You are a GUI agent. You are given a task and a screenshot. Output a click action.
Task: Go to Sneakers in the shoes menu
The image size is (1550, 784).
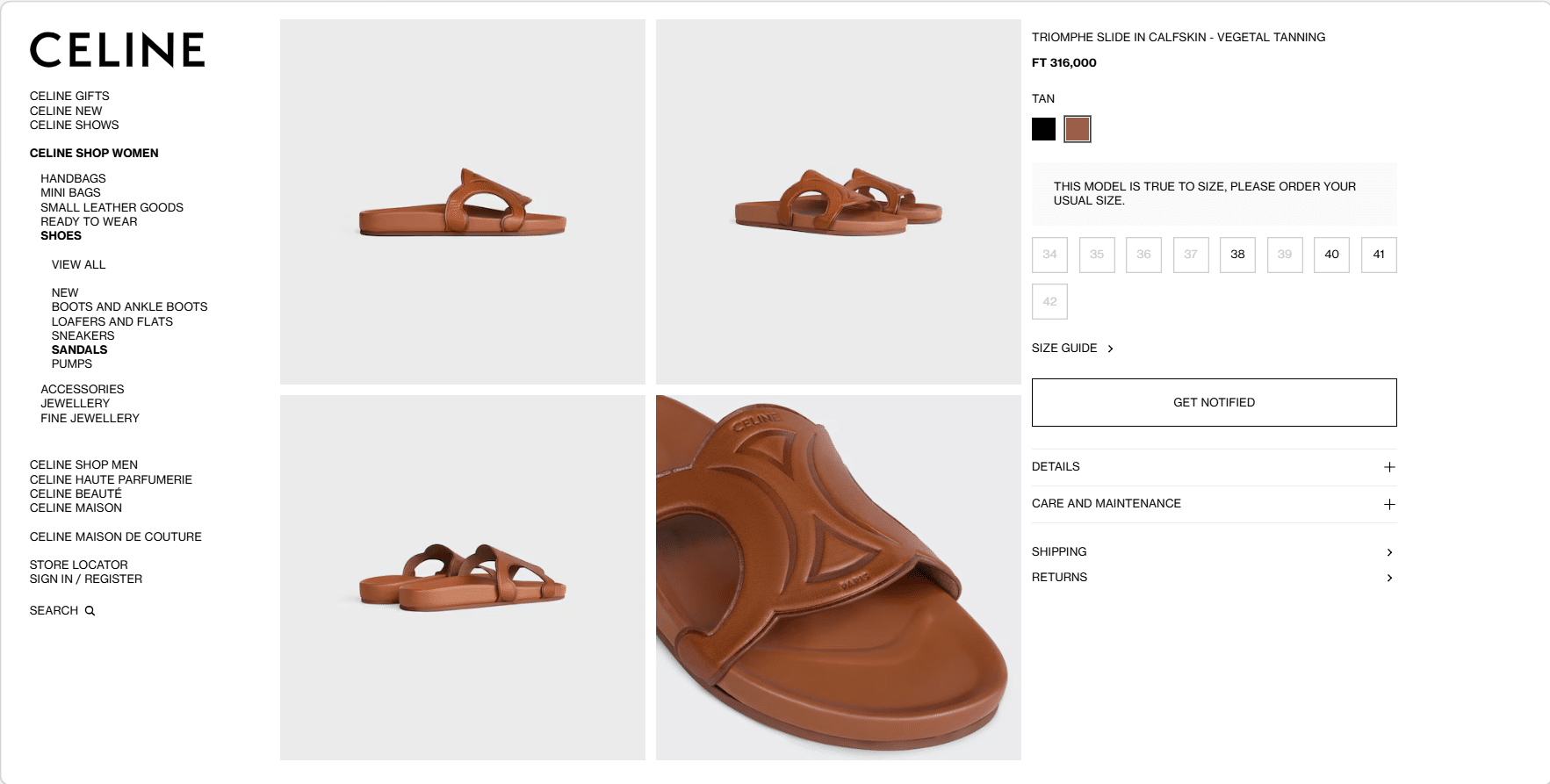(83, 335)
